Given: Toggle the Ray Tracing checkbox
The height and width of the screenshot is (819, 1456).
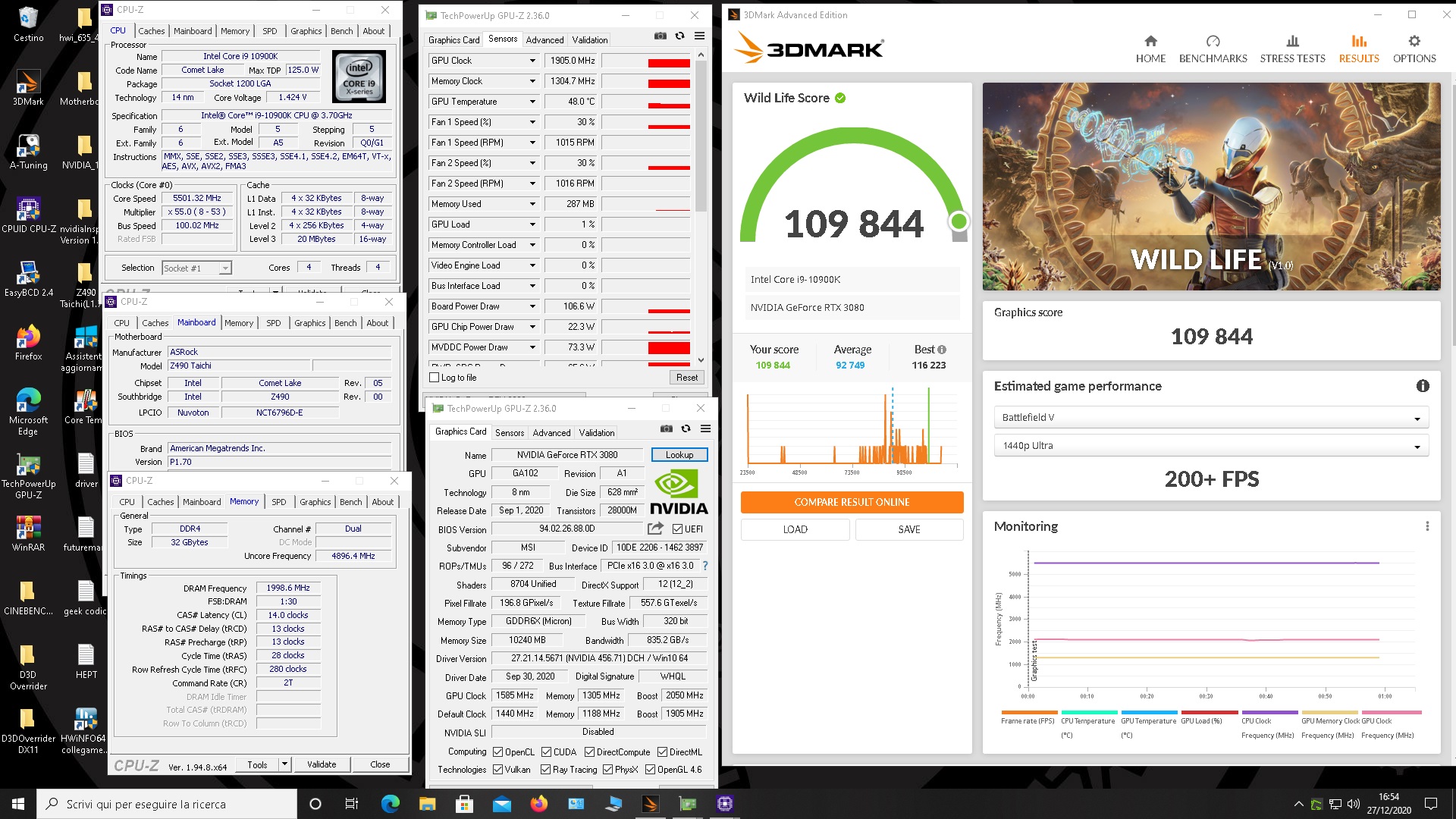Looking at the screenshot, I should click(545, 769).
